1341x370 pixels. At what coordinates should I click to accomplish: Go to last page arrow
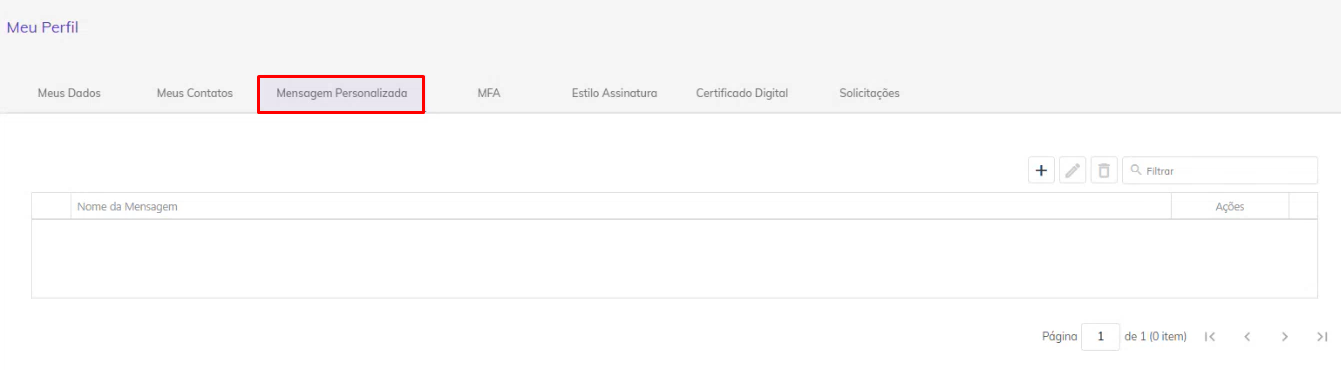coord(1322,337)
